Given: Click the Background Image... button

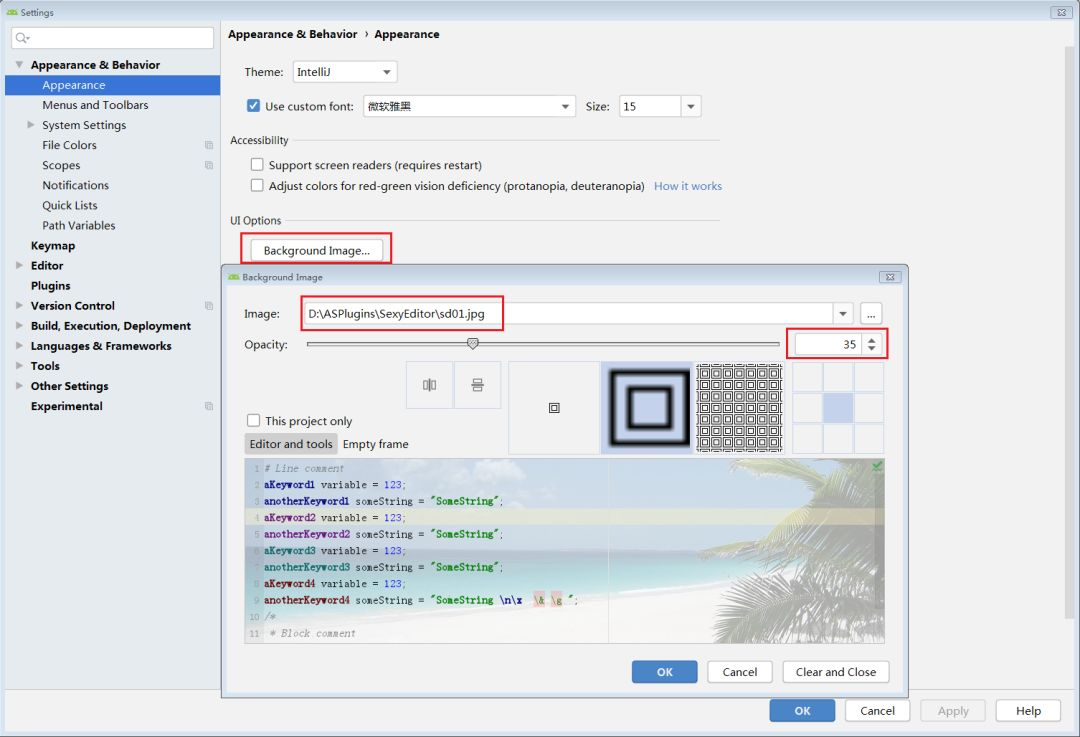Looking at the screenshot, I should (317, 251).
